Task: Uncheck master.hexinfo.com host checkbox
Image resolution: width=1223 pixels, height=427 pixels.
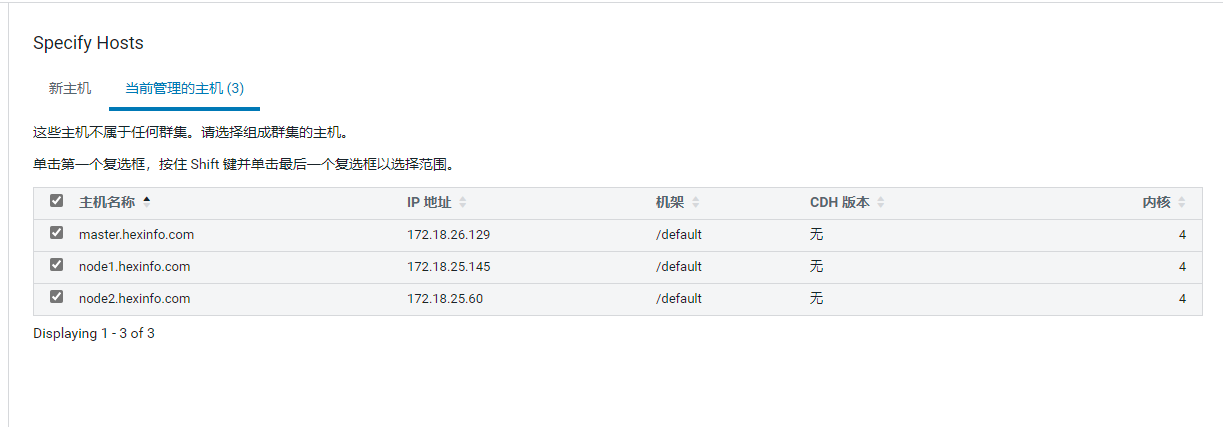Action: pyautogui.click(x=57, y=233)
